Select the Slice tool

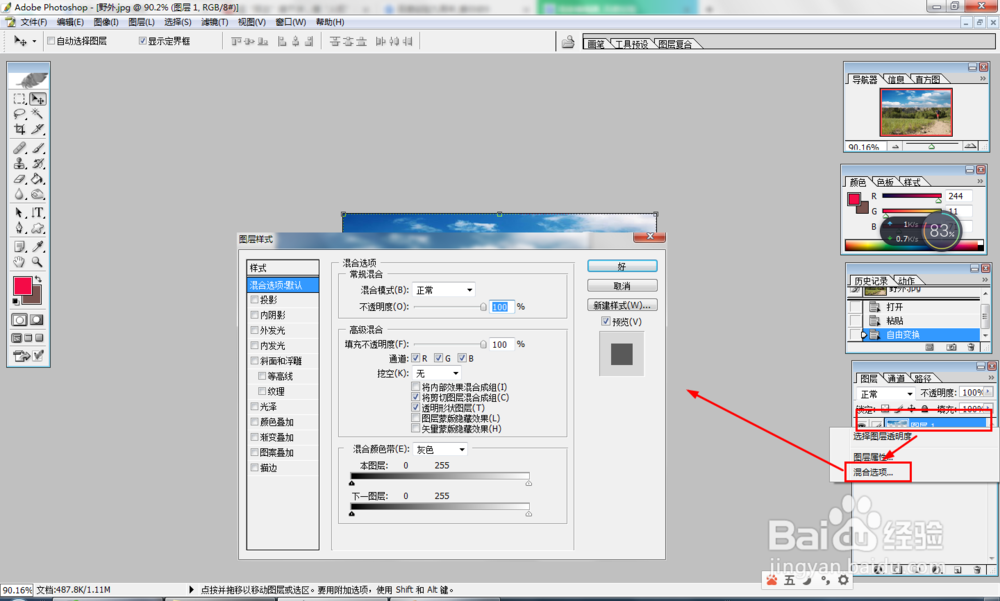pyautogui.click(x=38, y=130)
